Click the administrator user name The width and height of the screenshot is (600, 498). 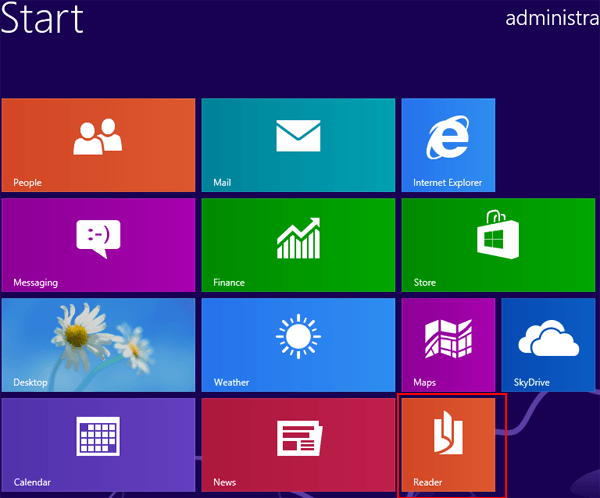(x=553, y=18)
